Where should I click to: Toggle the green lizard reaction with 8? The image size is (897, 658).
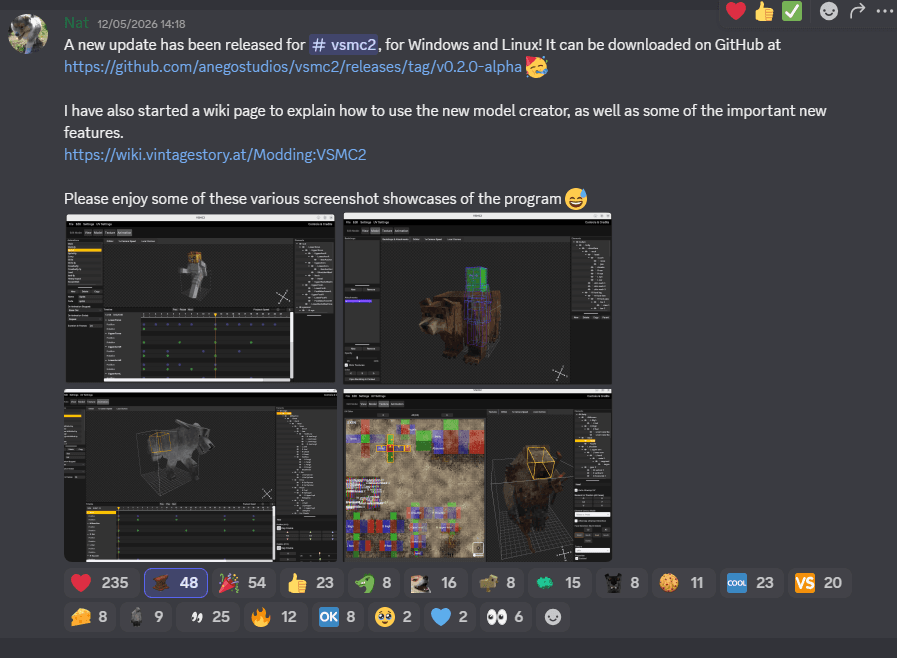pyautogui.click(x=373, y=583)
